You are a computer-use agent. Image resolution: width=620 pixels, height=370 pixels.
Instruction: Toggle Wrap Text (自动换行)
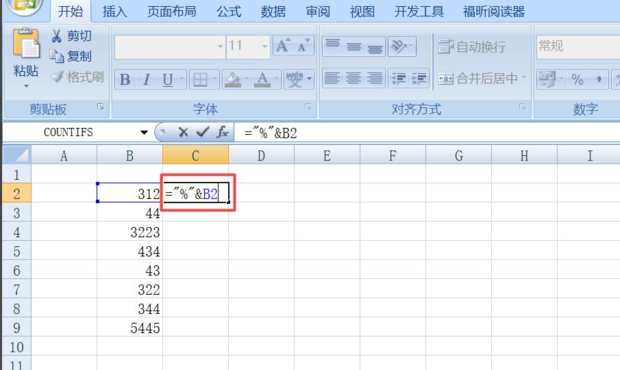tap(471, 47)
